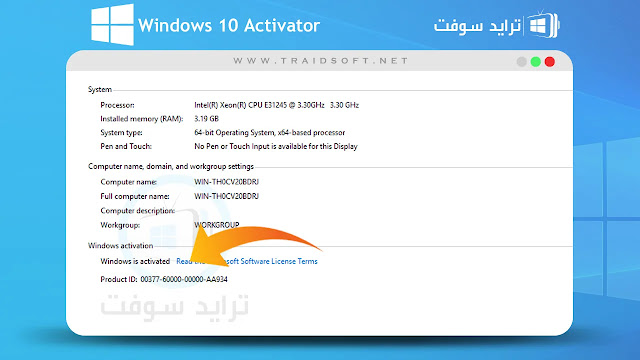Click the red window button
The image size is (640, 360).
pos(550,62)
